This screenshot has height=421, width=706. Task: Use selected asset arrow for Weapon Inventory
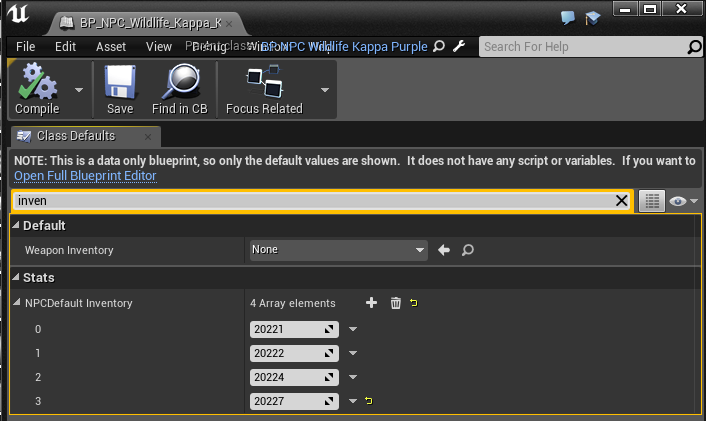pos(445,250)
